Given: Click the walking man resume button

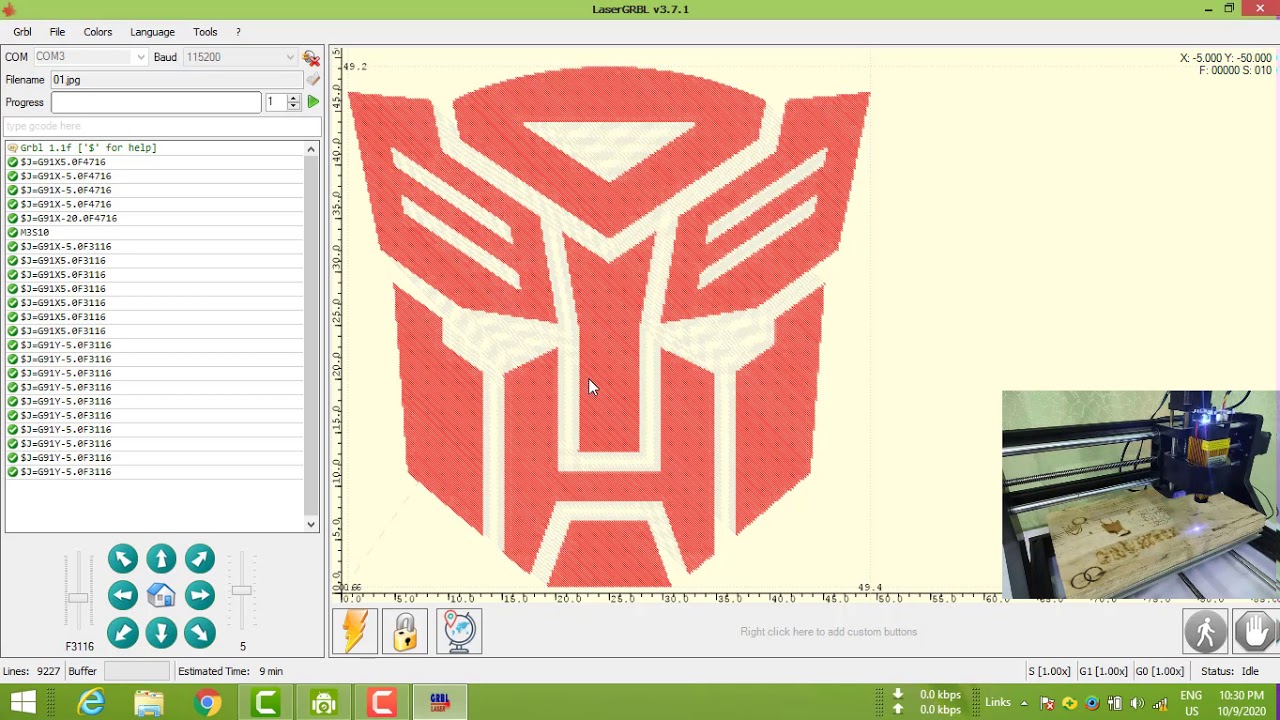Looking at the screenshot, I should point(1206,632).
